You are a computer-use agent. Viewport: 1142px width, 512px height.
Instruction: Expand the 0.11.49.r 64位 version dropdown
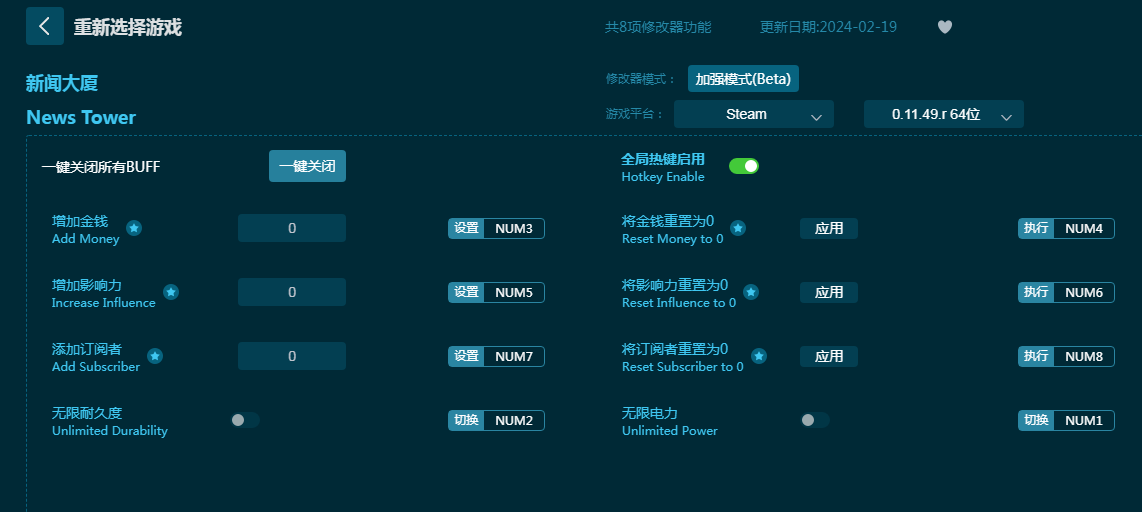(943, 114)
